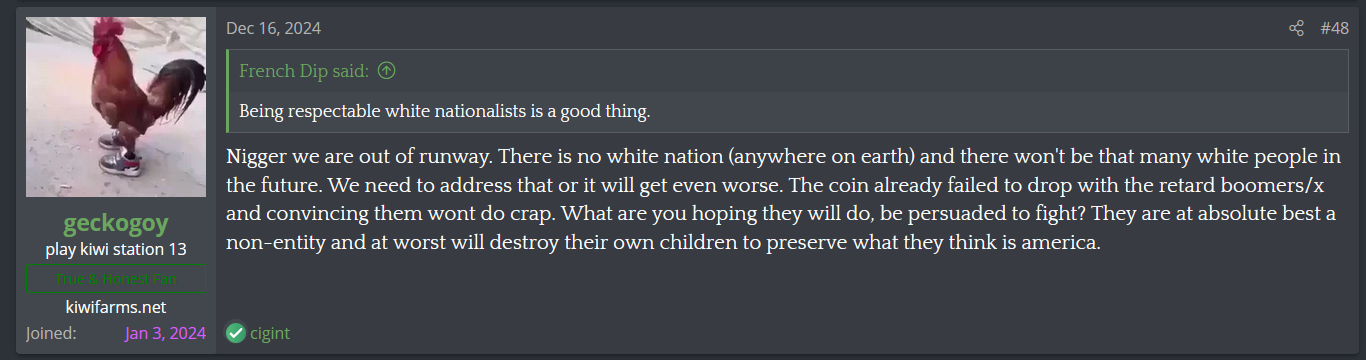View reactions by clicking 'cigint'
This screenshot has height=360, width=1366.
(x=270, y=333)
